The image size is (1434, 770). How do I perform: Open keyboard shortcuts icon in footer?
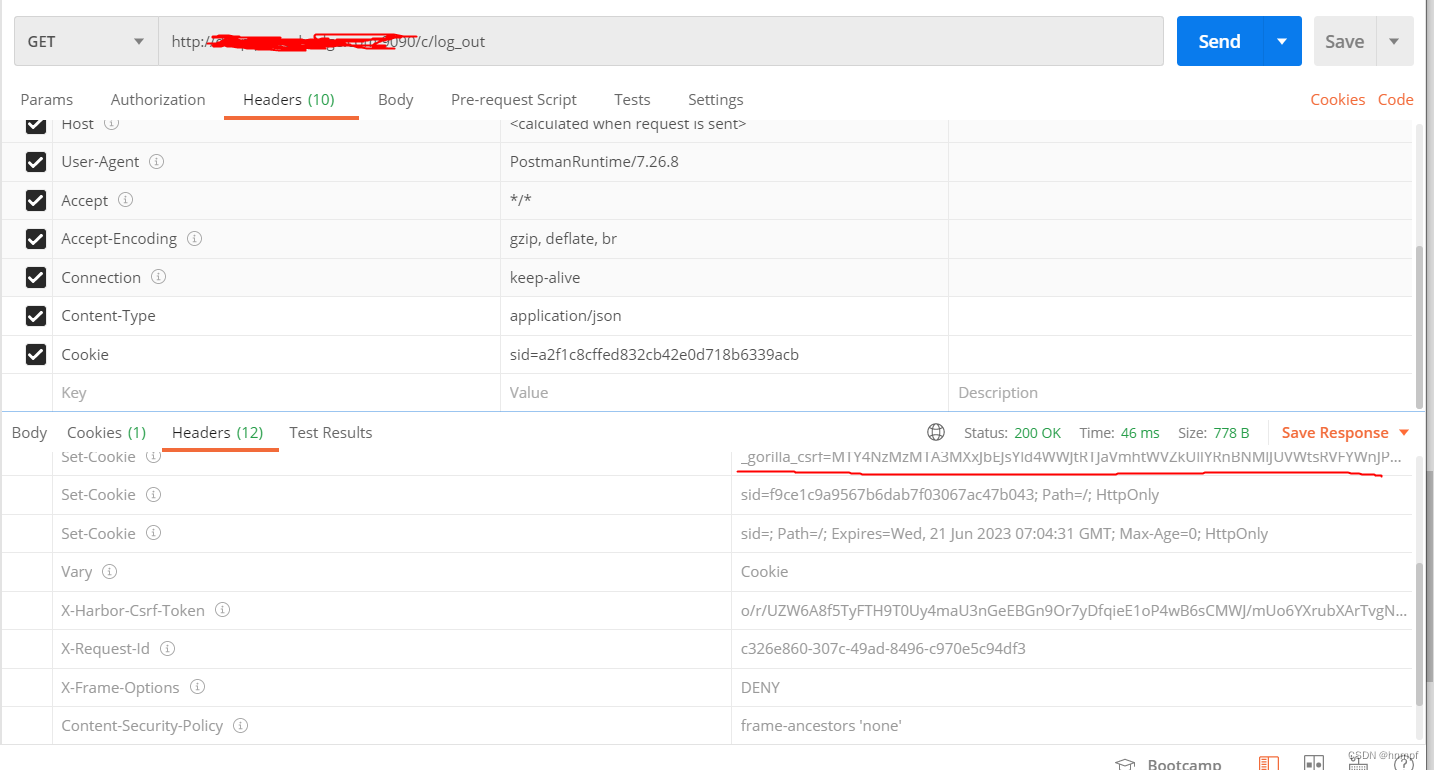(1357, 762)
